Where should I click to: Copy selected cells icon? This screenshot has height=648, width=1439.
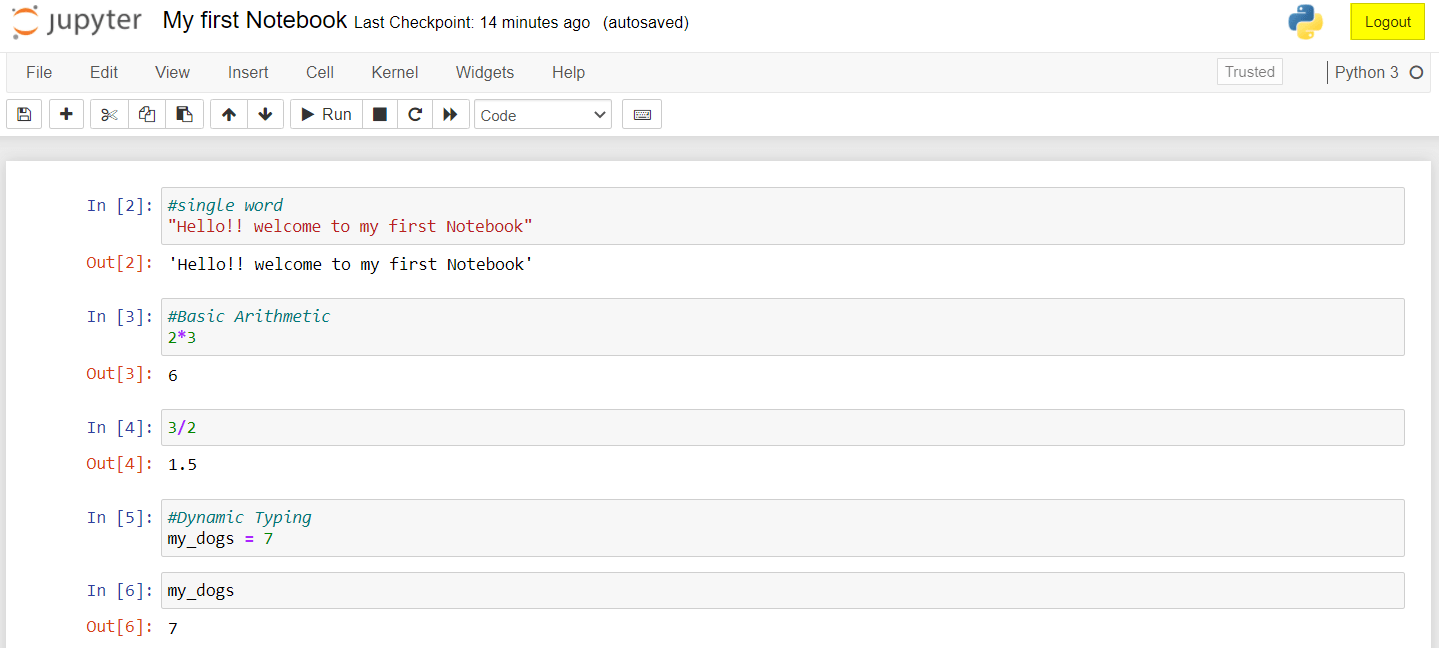(147, 115)
